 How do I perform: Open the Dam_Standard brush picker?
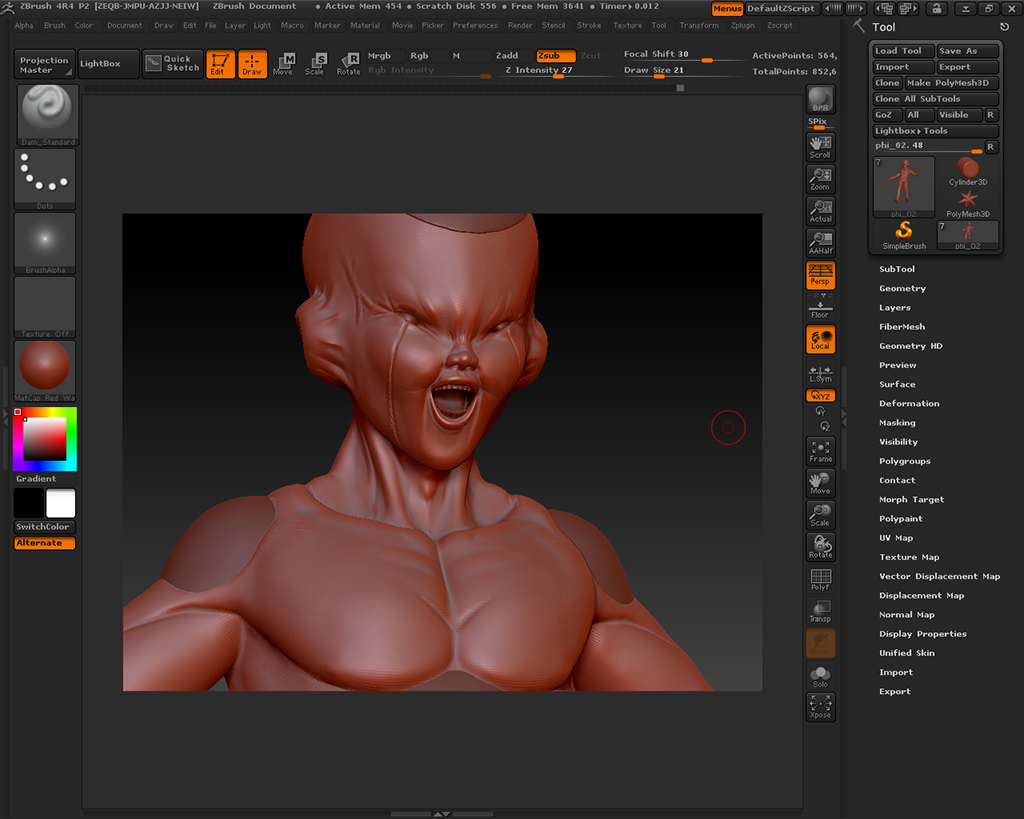(x=47, y=115)
